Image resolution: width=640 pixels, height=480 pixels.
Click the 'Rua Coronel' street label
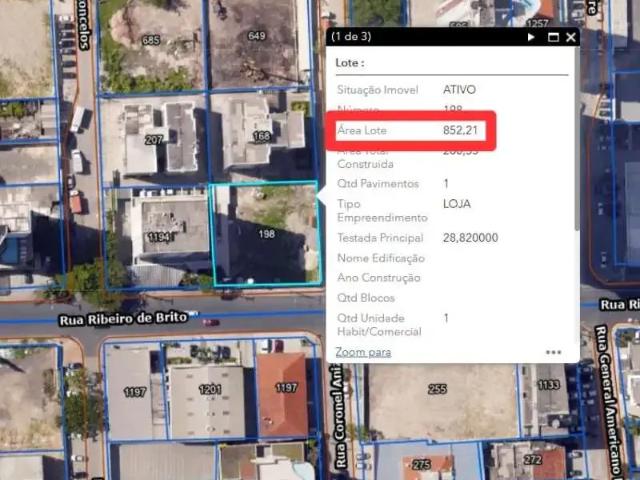pyautogui.click(x=339, y=416)
